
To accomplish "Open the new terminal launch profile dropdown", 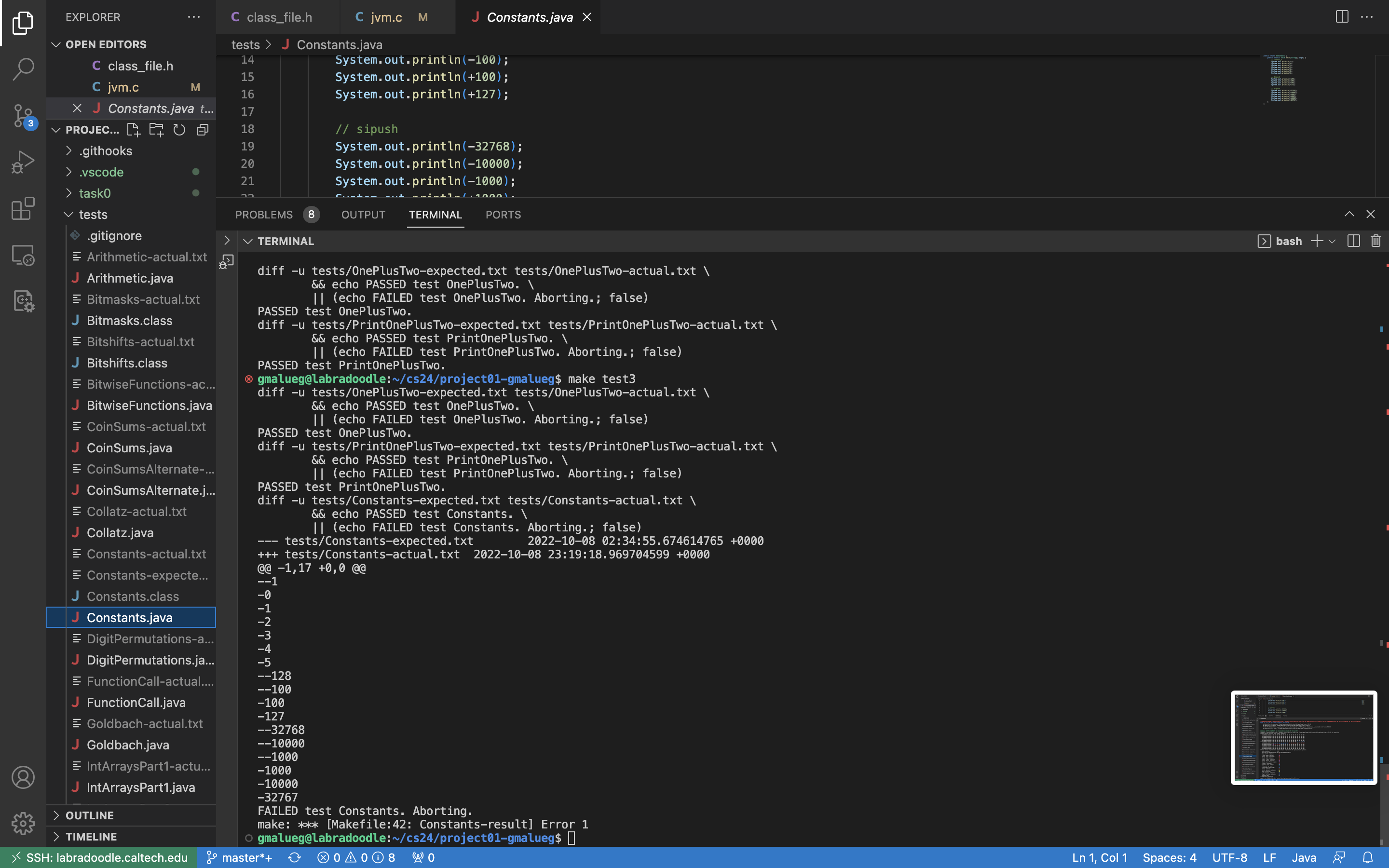I will [x=1332, y=241].
